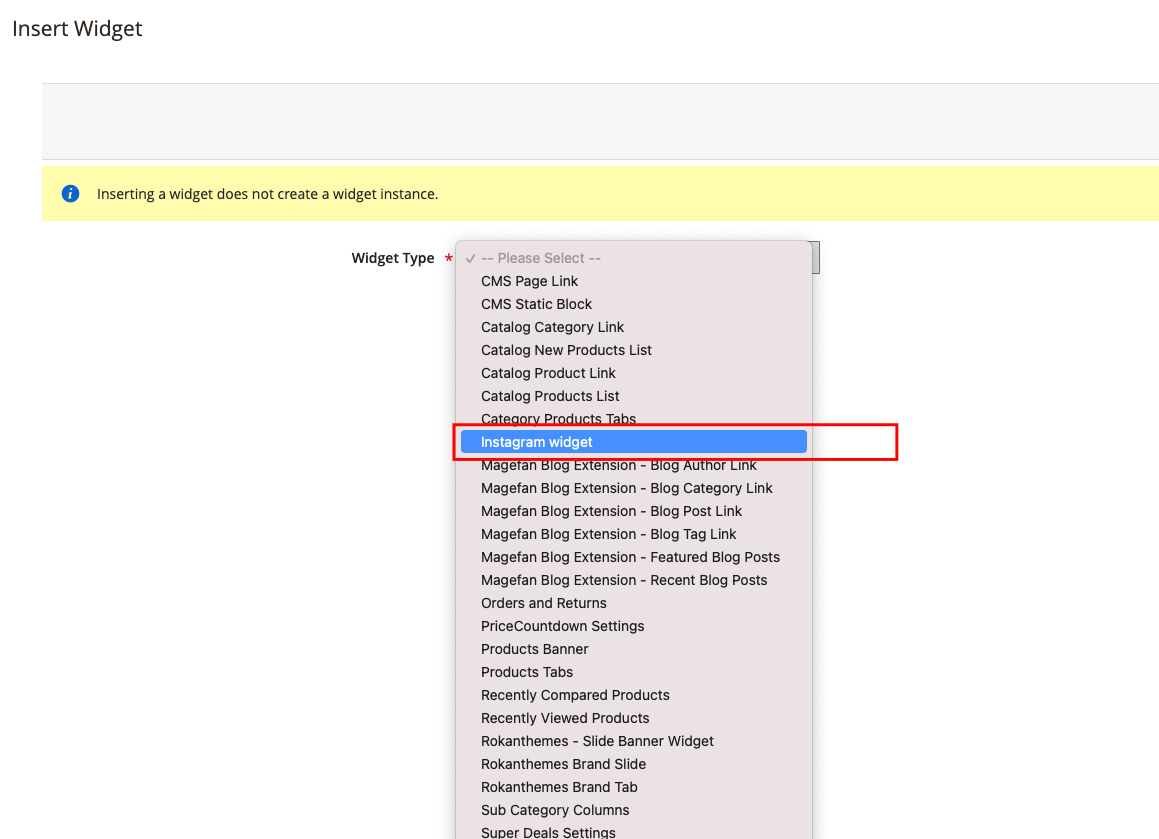Viewport: 1159px width, 839px height.
Task: Select Rokanthemes Slide Banner Widget option
Action: coord(633,741)
